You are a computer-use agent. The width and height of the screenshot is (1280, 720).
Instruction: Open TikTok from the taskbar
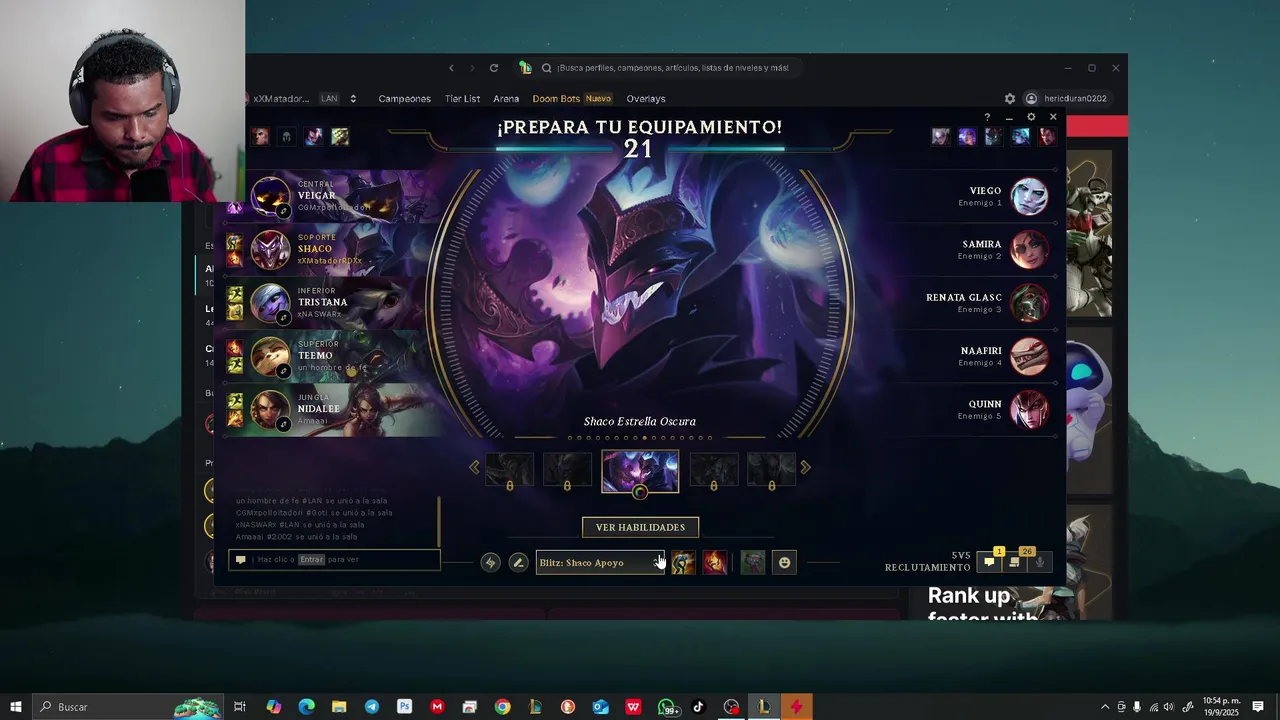[698, 707]
